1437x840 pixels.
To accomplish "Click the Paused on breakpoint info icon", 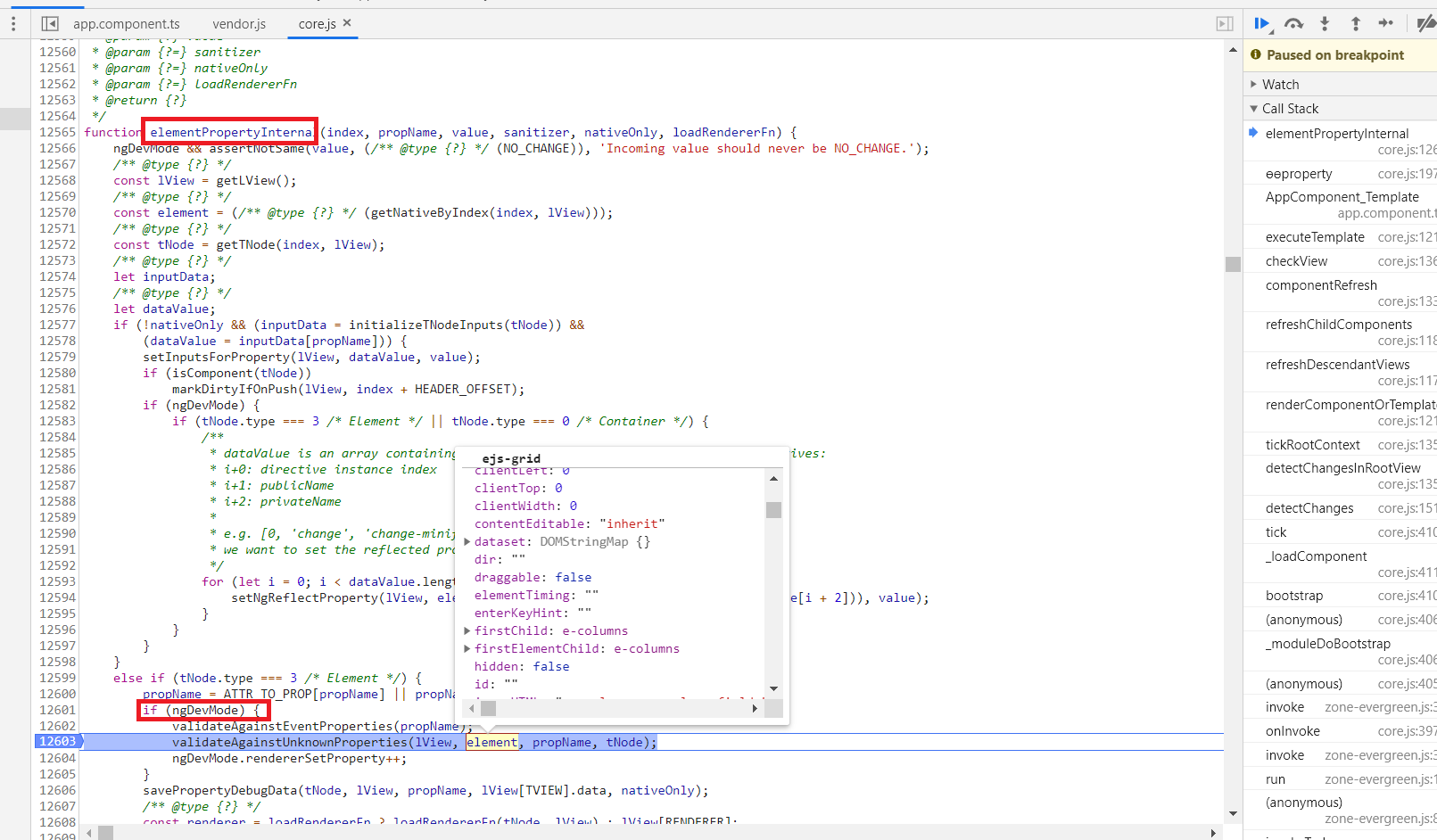I will point(1257,54).
